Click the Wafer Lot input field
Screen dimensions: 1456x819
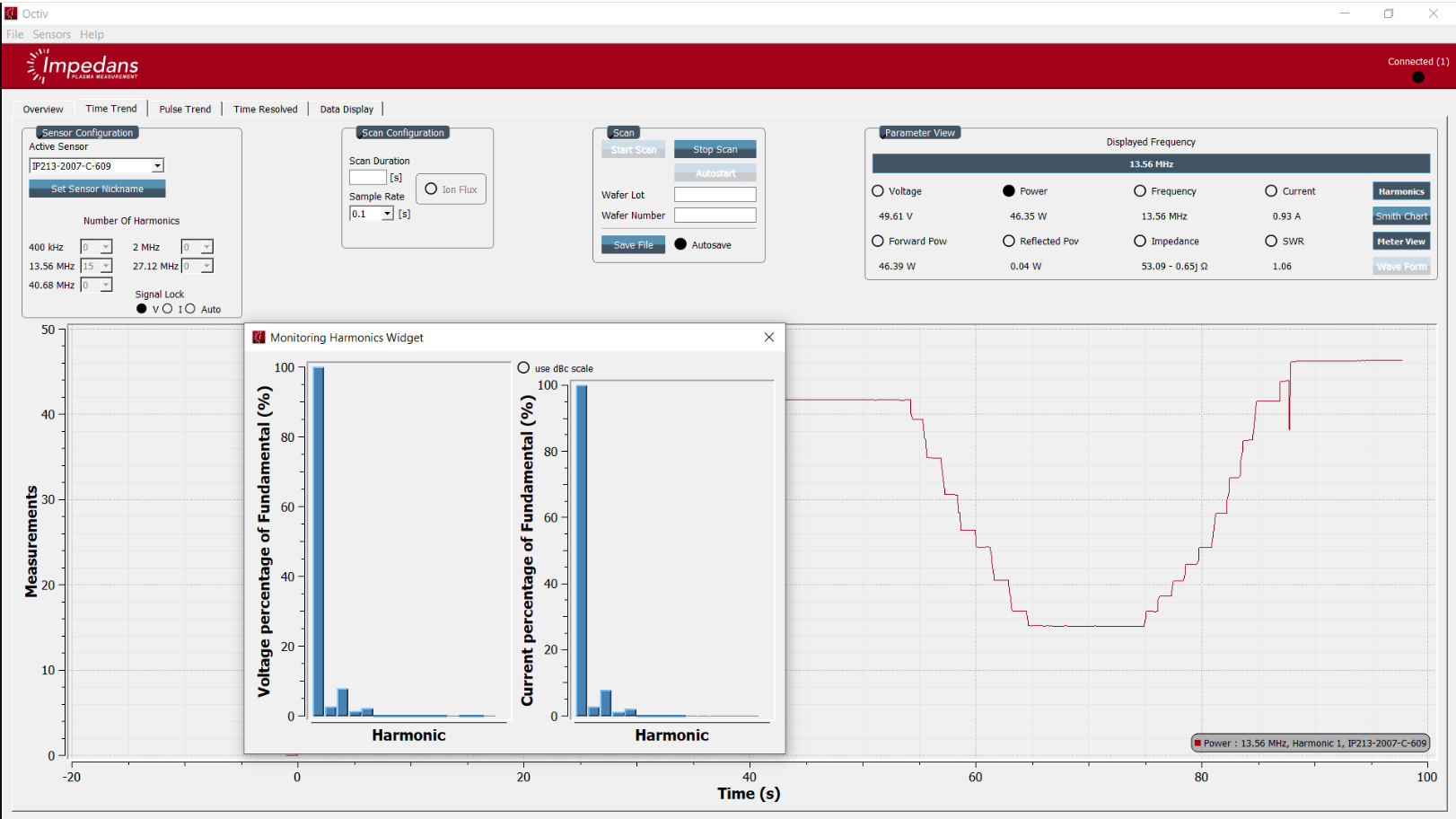coord(715,195)
